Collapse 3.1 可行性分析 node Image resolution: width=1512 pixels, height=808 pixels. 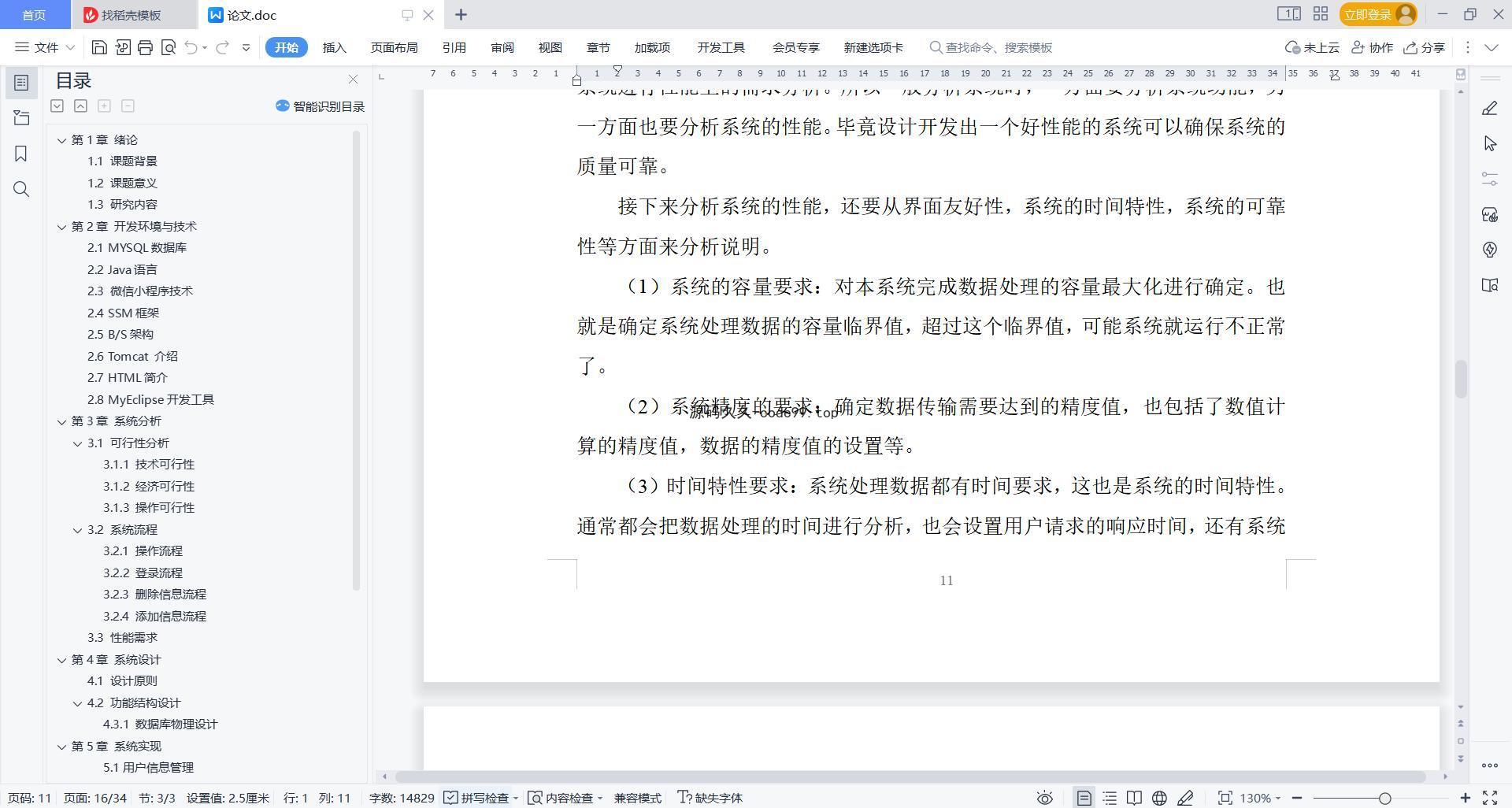coord(77,443)
